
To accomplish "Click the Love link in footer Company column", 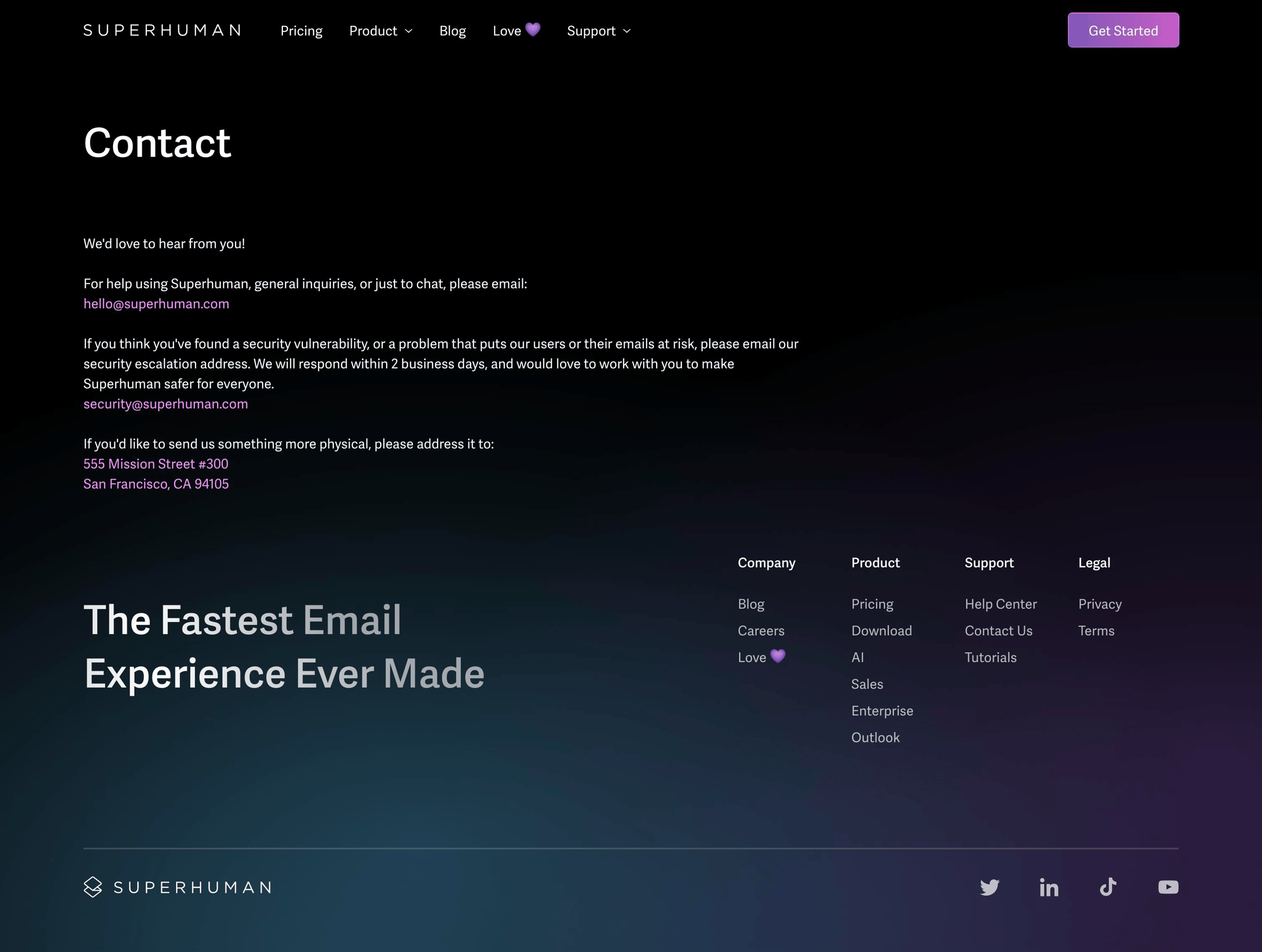I will click(761, 657).
